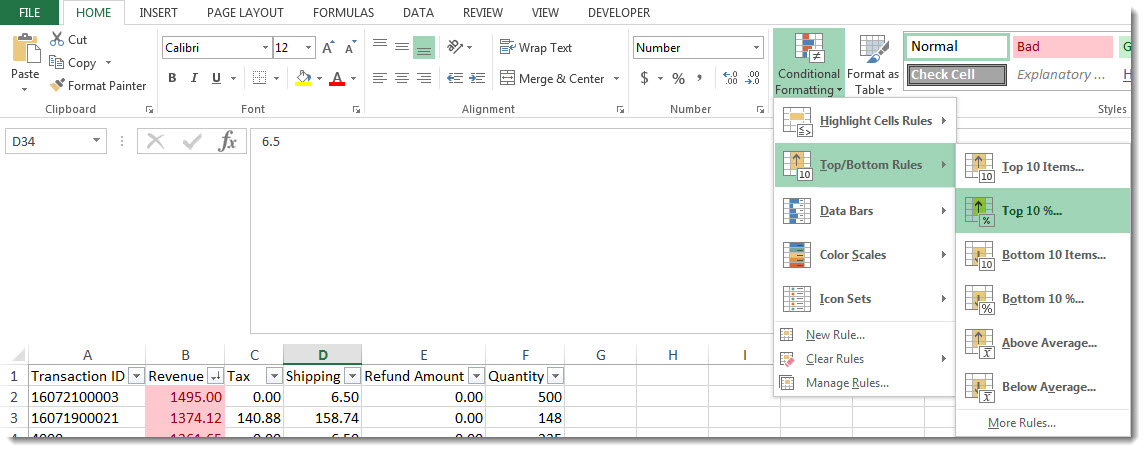Align text right
Image resolution: width=1146 pixels, height=452 pixels.
click(424, 78)
